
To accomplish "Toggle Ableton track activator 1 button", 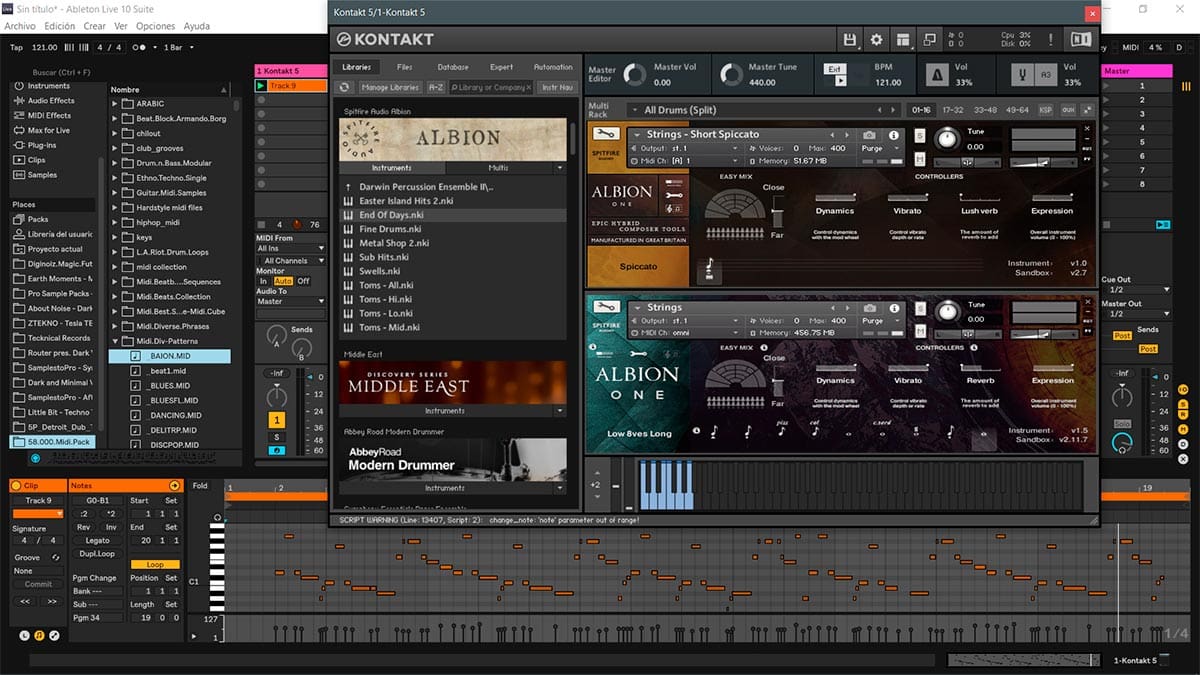I will click(277, 420).
